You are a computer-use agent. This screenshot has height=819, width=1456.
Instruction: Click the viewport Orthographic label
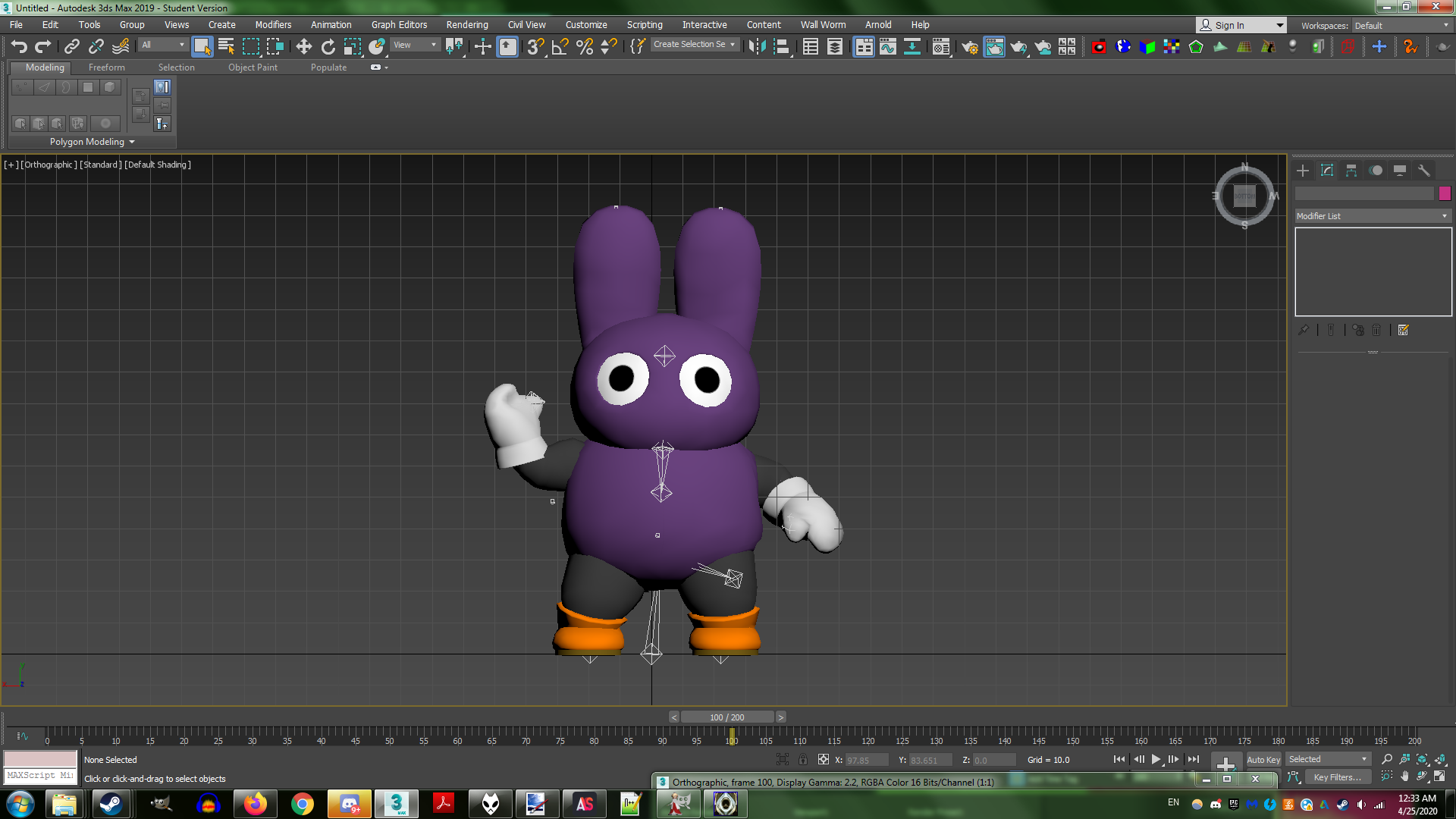(x=49, y=165)
